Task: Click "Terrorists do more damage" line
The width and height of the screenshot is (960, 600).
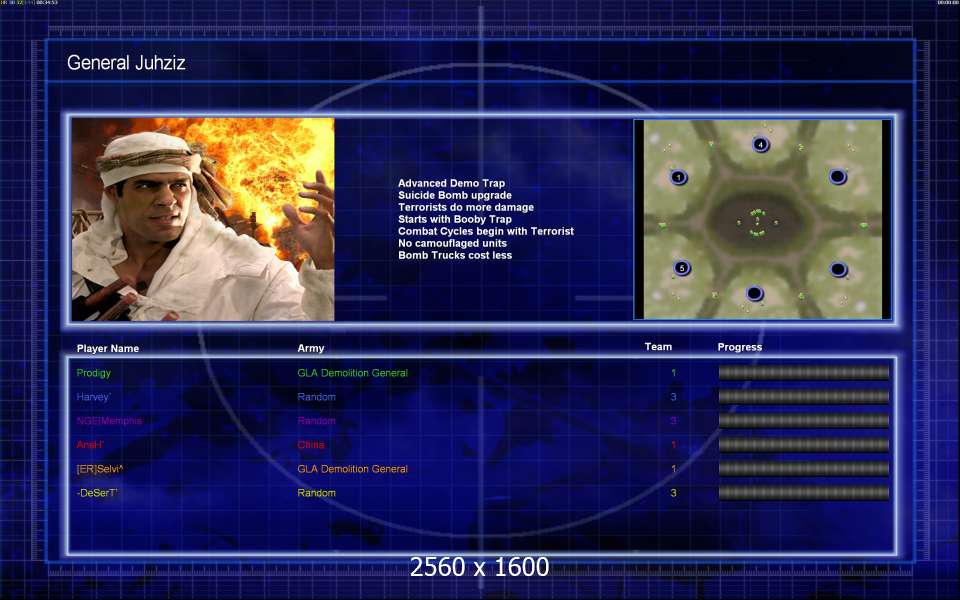Action: 466,208
